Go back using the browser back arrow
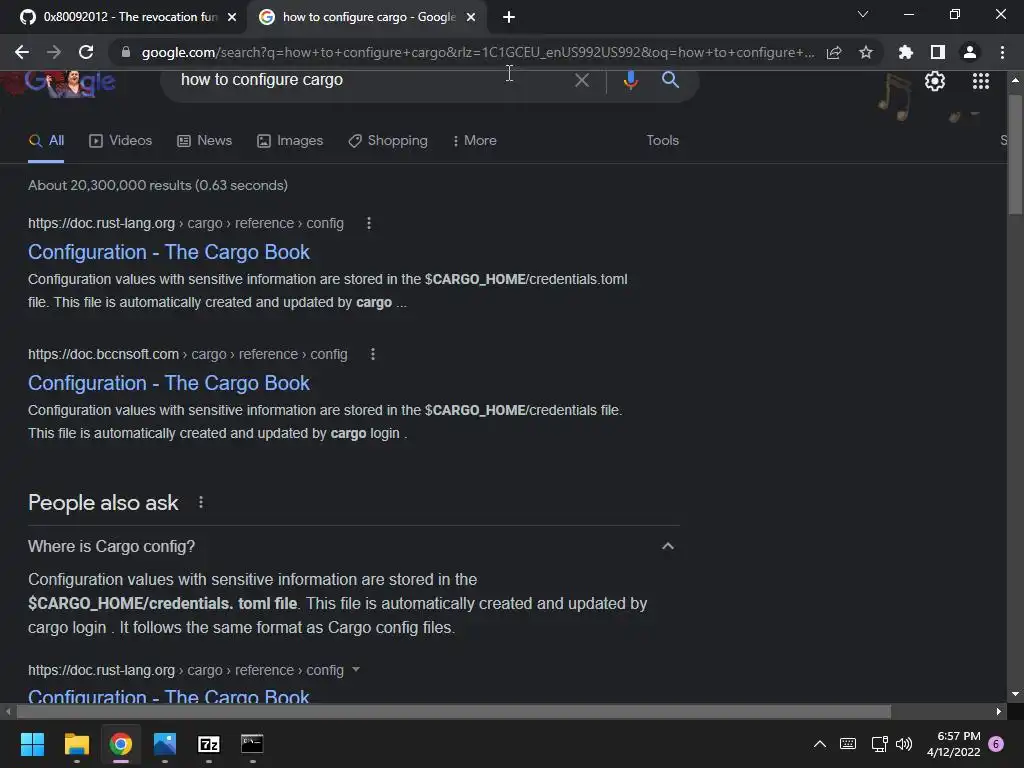Image resolution: width=1024 pixels, height=768 pixels. pyautogui.click(x=22, y=52)
